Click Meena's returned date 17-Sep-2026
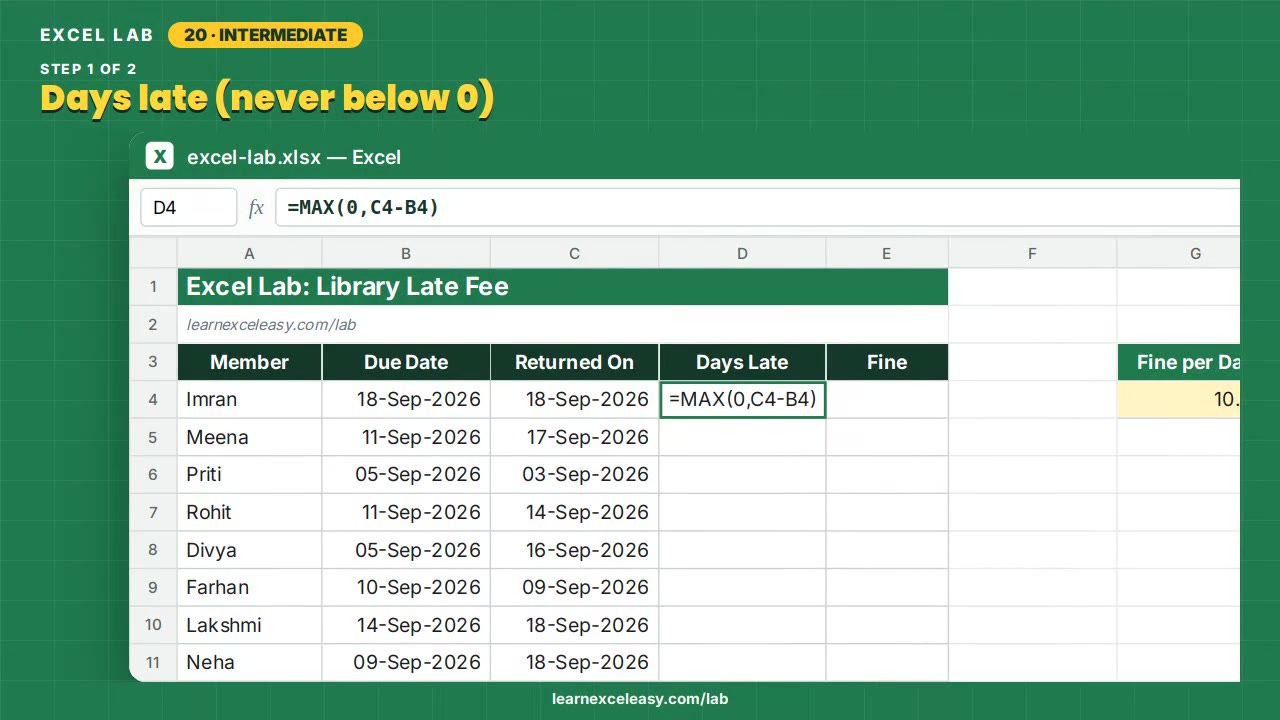This screenshot has width=1280, height=720. click(x=574, y=437)
